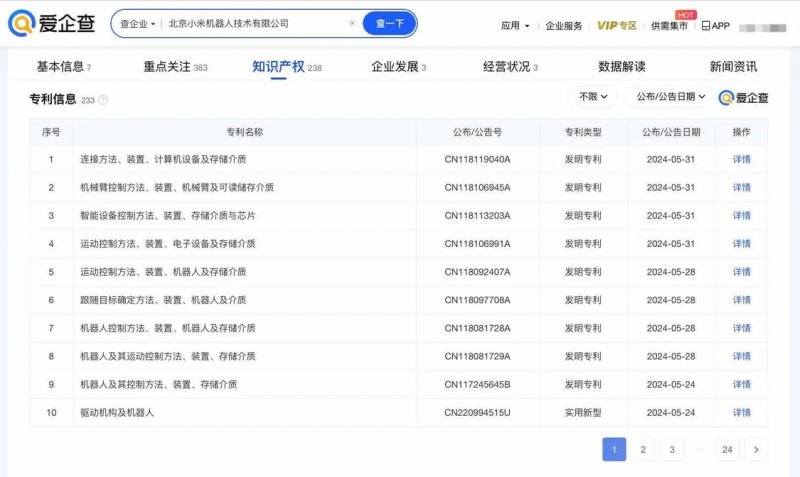Open the 公布/公告日期 sort dropdown
Viewport: 800px width, 477px height.
(x=670, y=96)
